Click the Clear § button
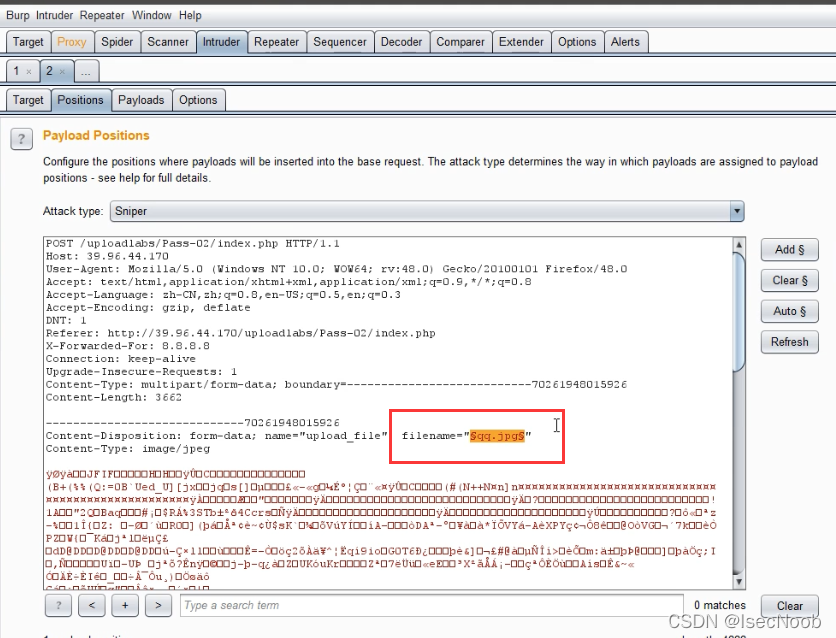Screen dimensions: 836x638 [790, 280]
